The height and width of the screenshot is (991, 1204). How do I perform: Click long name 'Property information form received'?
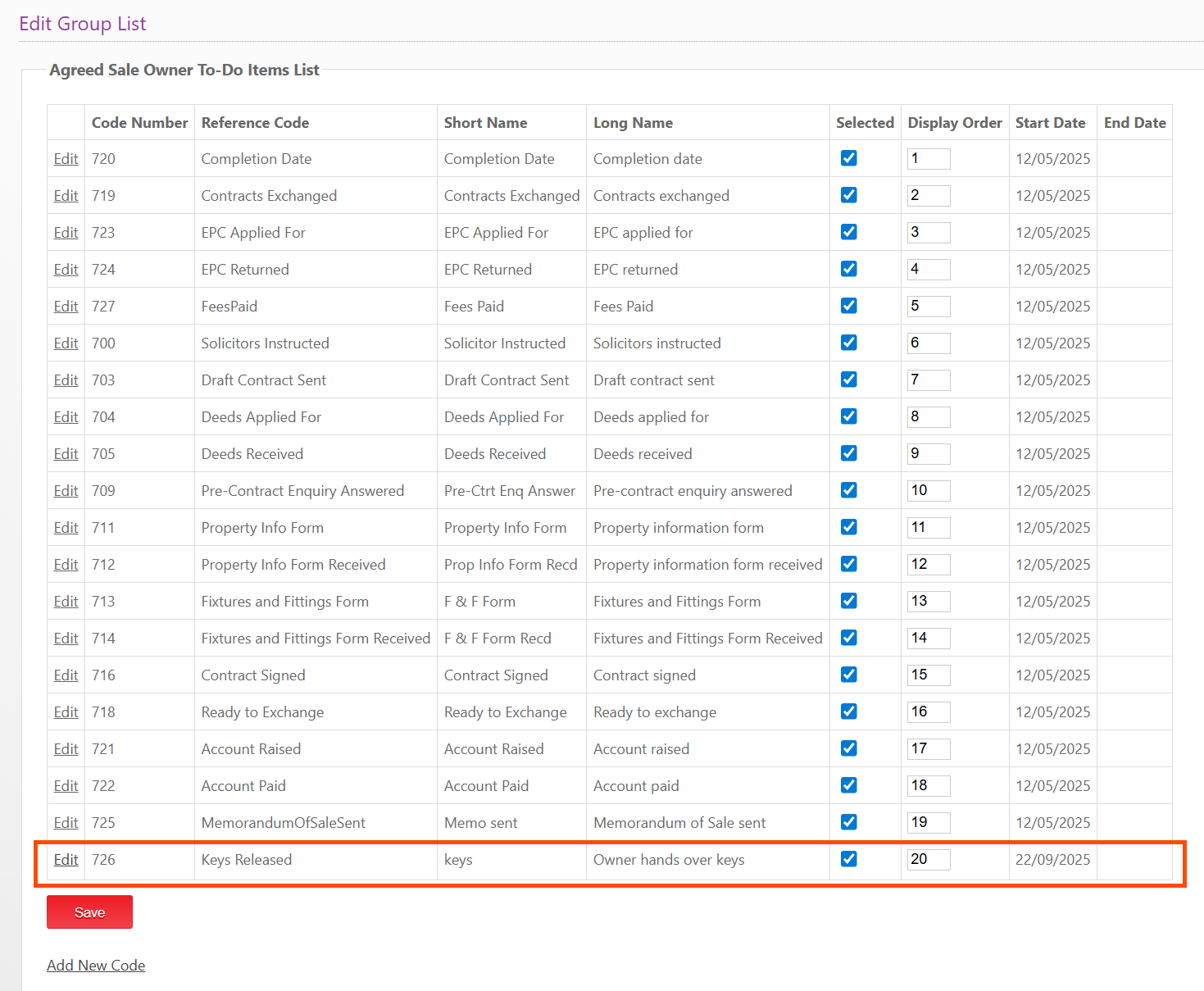pos(707,565)
